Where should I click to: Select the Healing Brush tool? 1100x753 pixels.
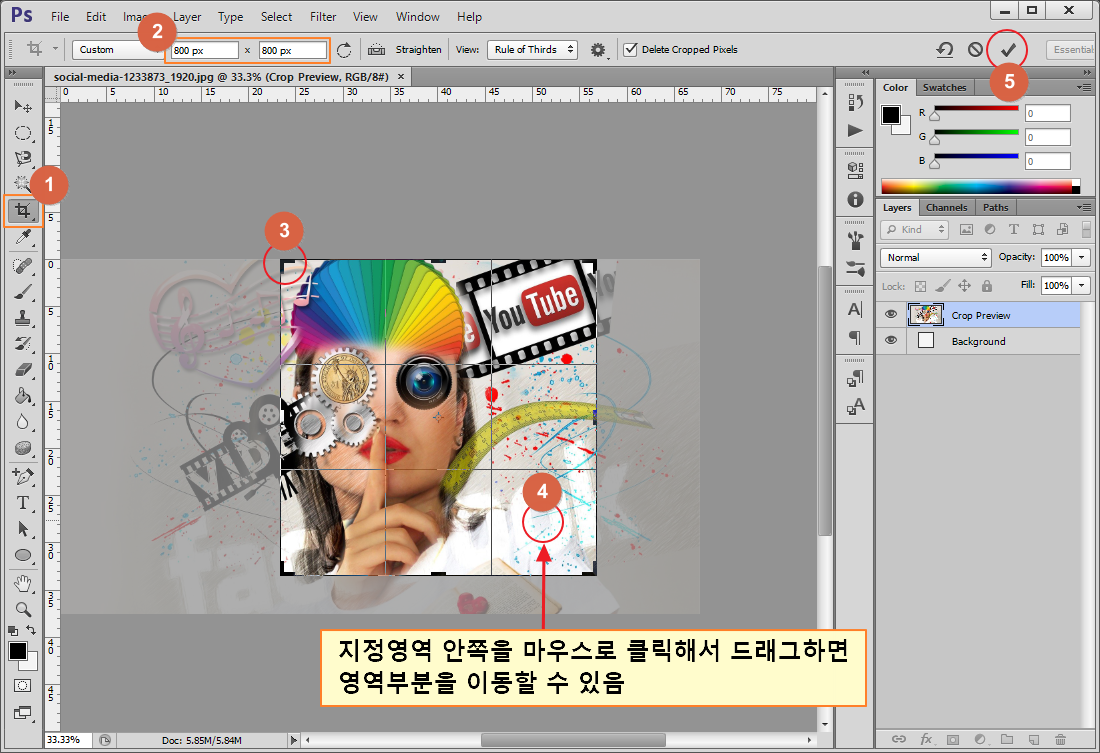coord(23,266)
